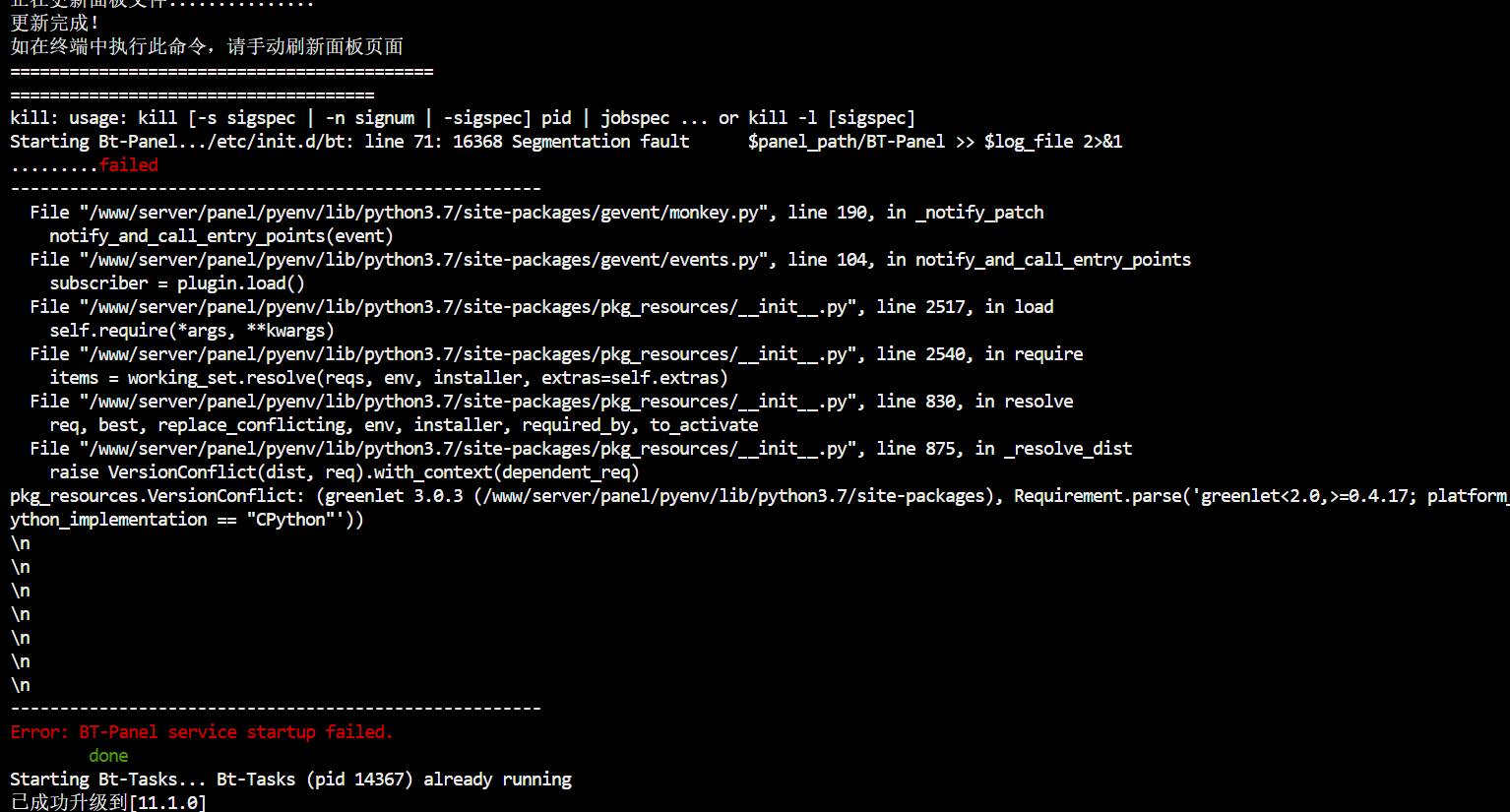Screen dimensions: 1510x812
Task: Click the green "done" status text
Action: (x=108, y=756)
